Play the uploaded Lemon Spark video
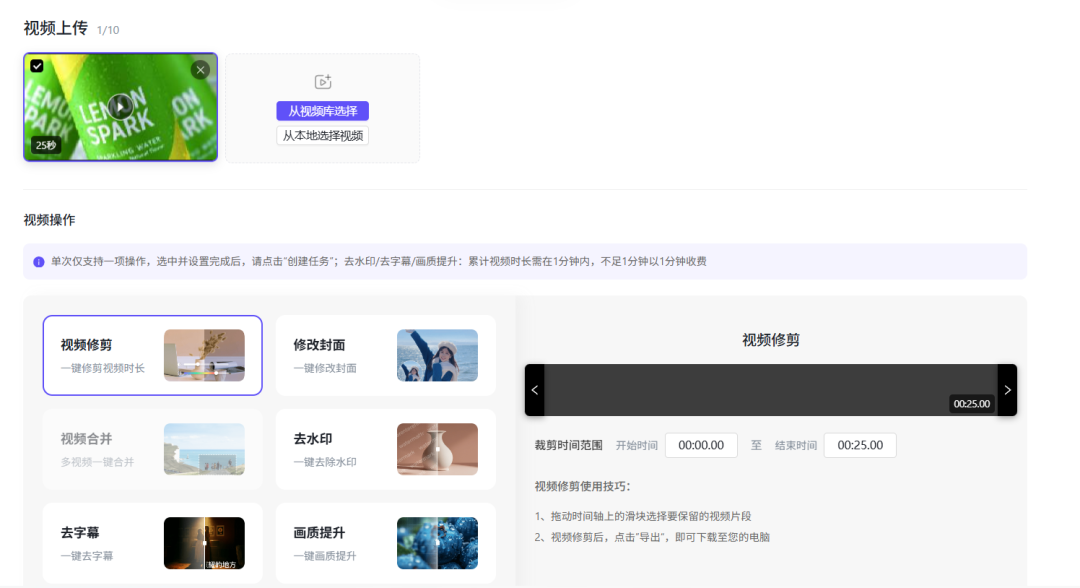The image size is (1080, 588). [x=120, y=106]
